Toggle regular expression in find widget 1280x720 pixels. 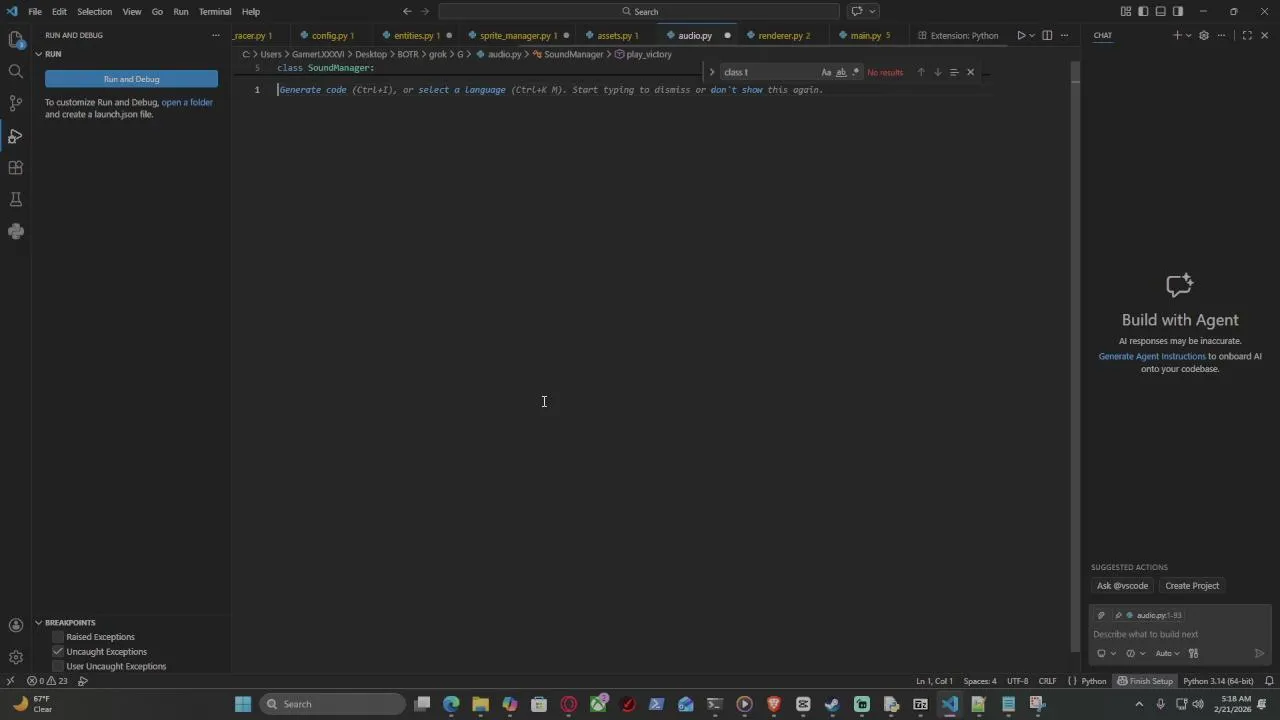(856, 72)
